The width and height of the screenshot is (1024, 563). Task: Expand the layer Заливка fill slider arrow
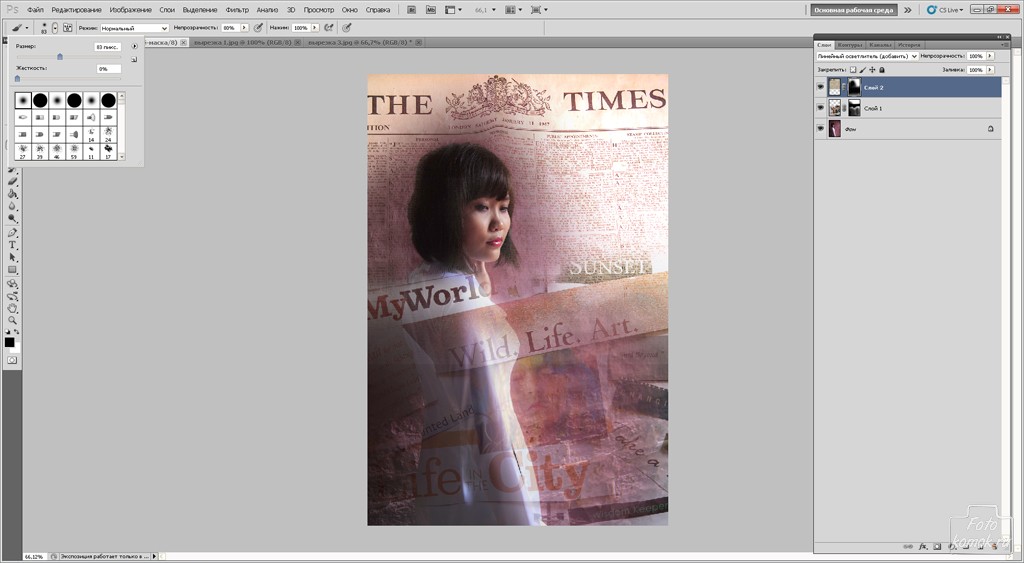click(992, 70)
